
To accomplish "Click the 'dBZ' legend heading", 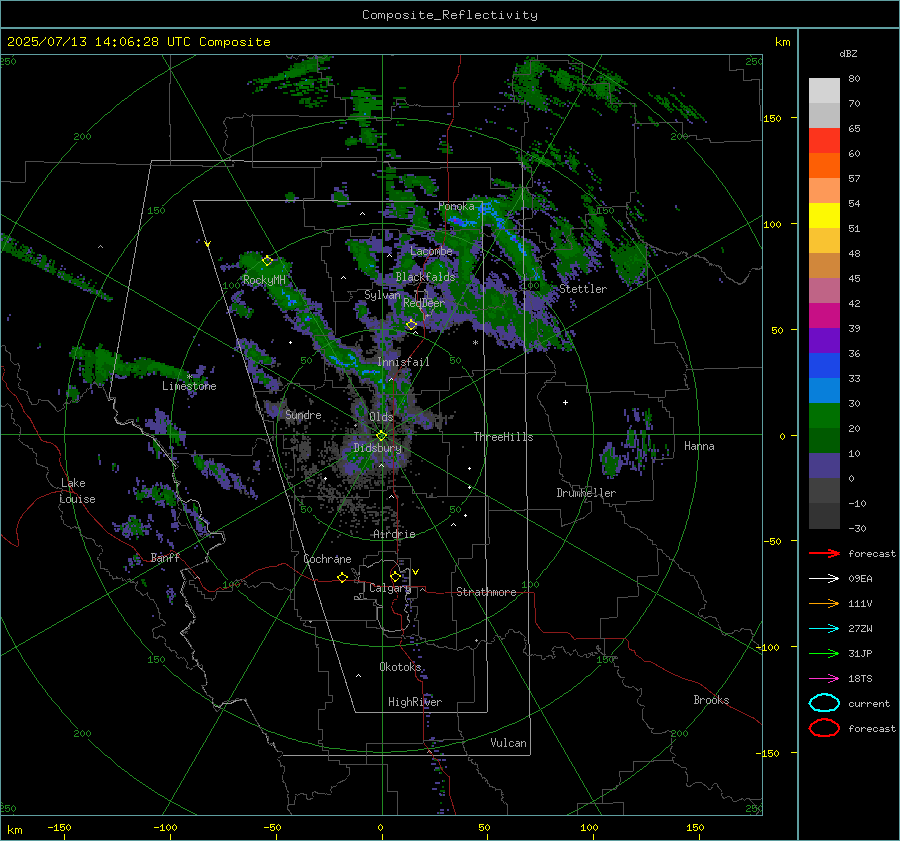I will pyautogui.click(x=848, y=54).
